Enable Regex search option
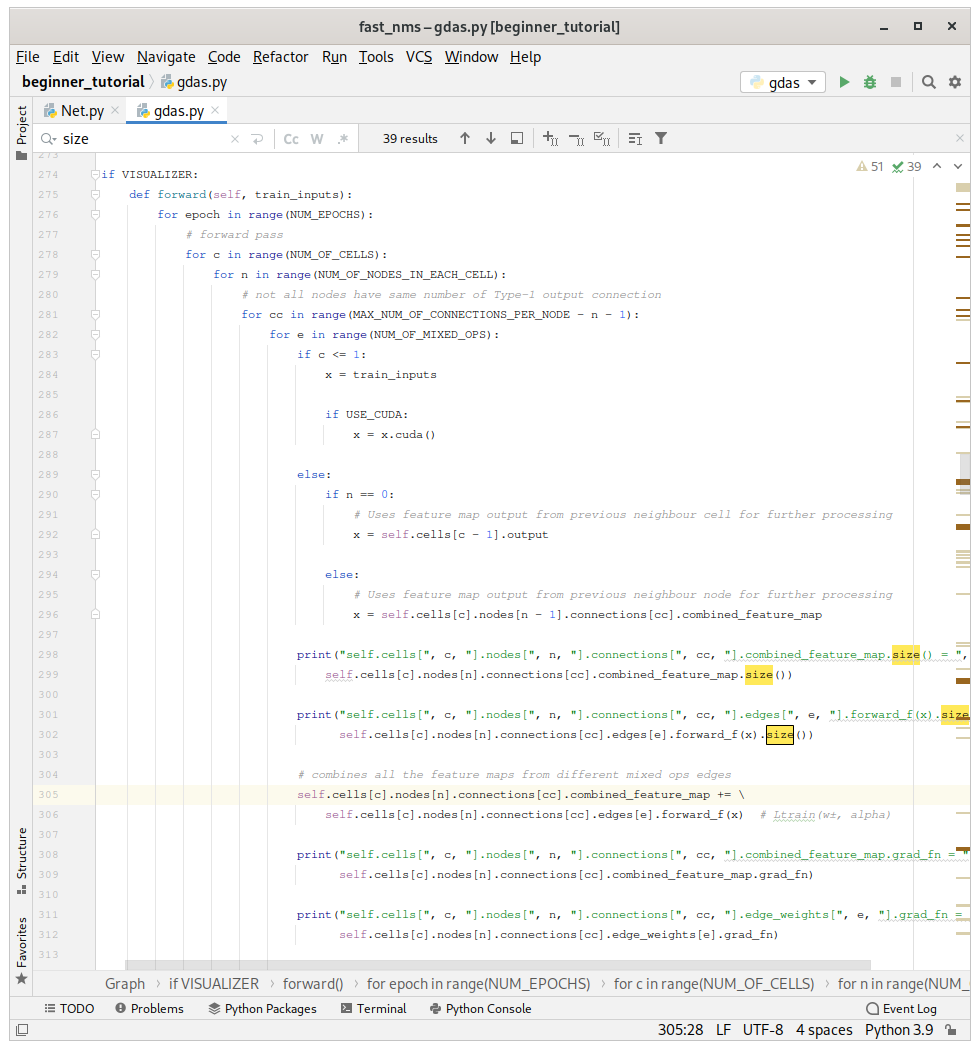 pyautogui.click(x=343, y=139)
